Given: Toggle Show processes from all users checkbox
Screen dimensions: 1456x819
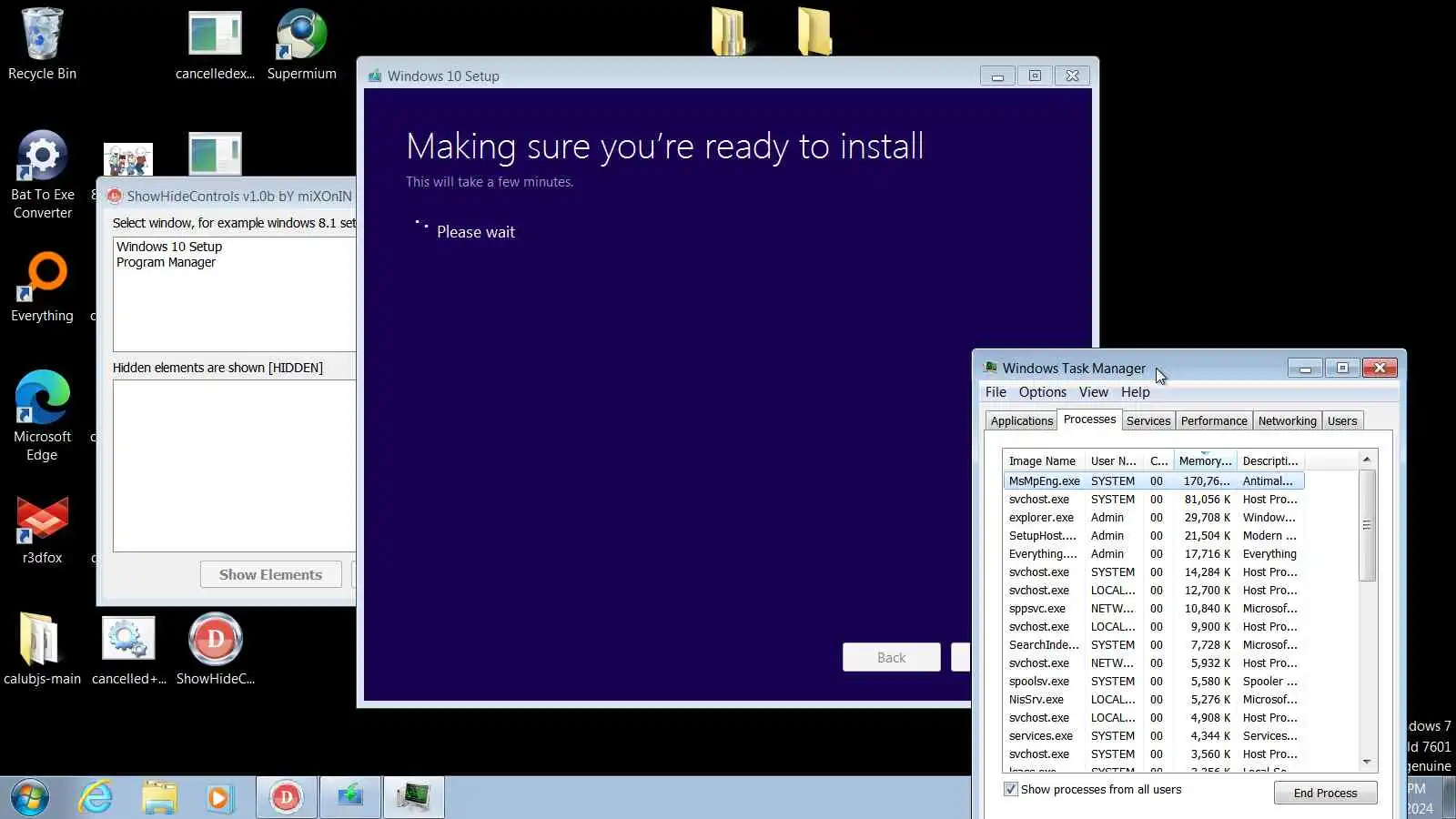Looking at the screenshot, I should 1010,789.
